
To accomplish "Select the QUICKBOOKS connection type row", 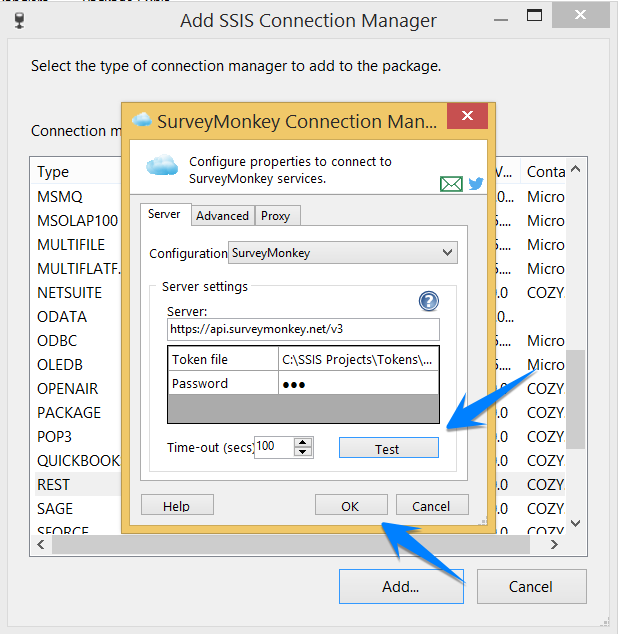I will [78, 461].
